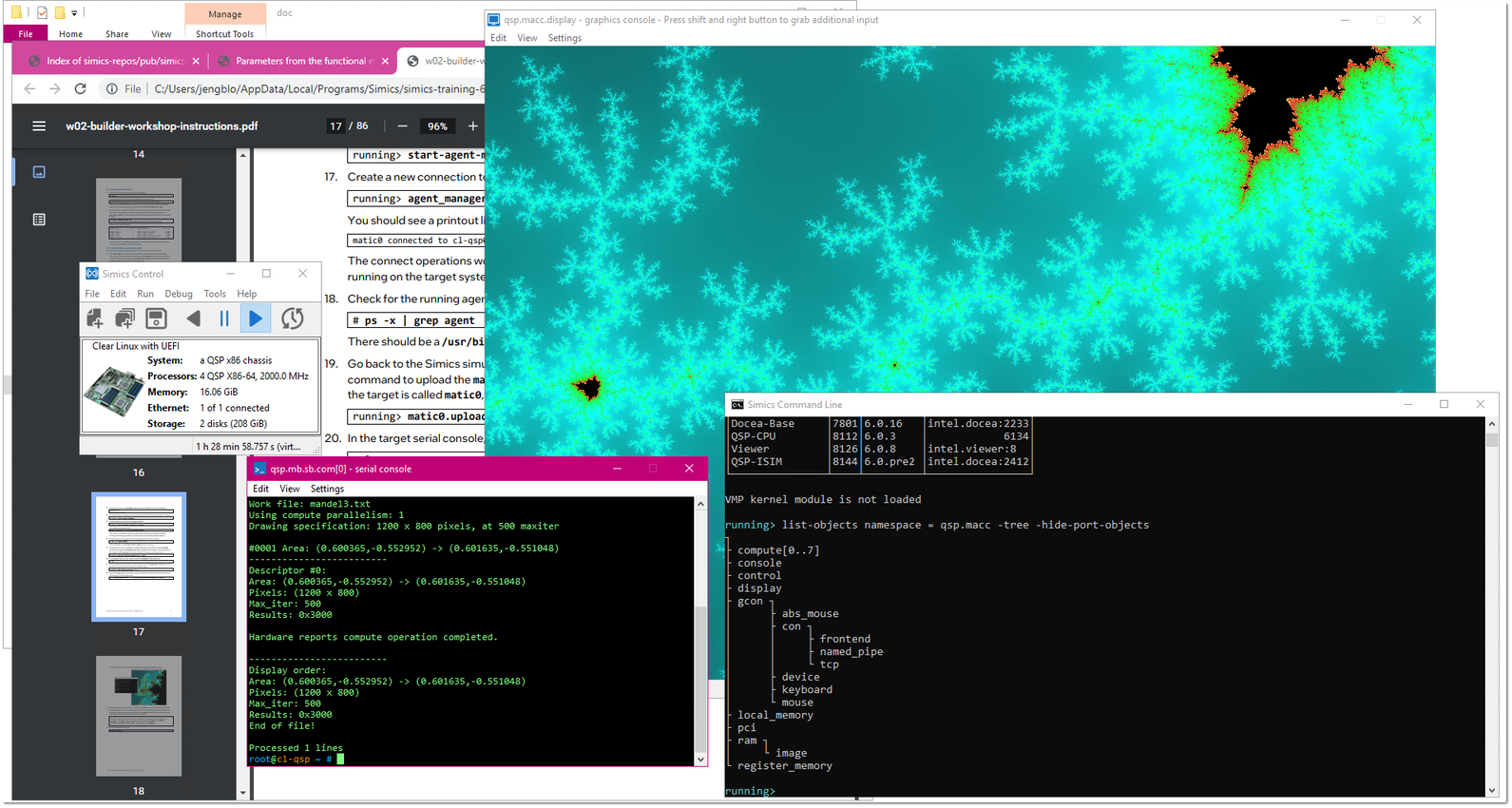Screen dimensions: 1512x808
Task: Zoom out the PDF with minus button
Action: click(x=403, y=126)
